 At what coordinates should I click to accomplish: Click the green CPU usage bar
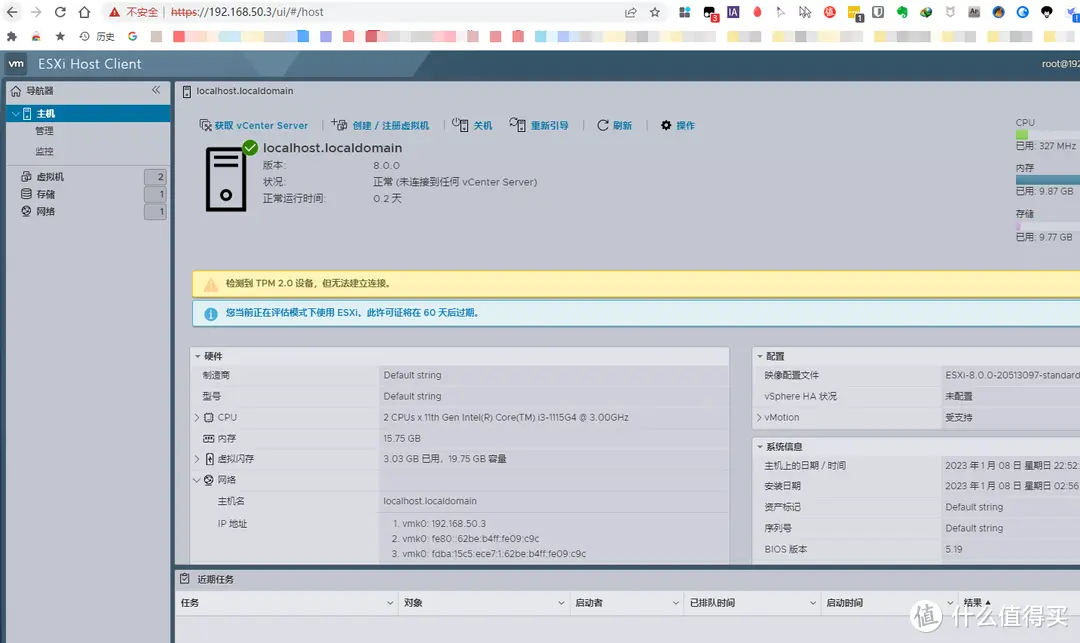tap(1021, 135)
